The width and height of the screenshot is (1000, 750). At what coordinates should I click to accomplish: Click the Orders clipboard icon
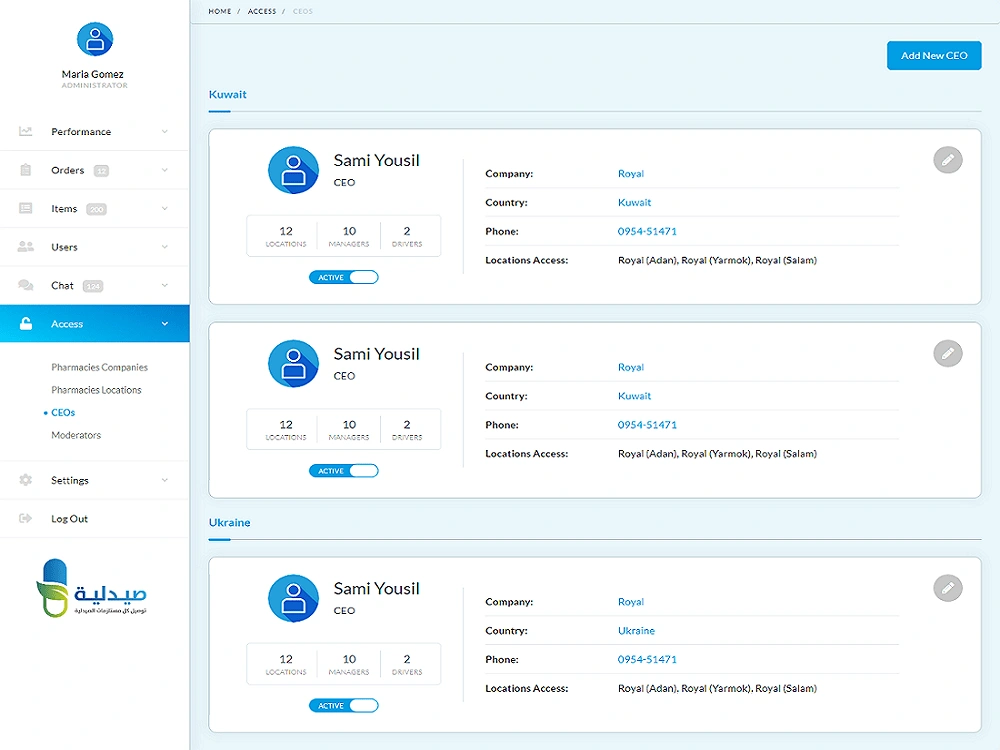24,170
